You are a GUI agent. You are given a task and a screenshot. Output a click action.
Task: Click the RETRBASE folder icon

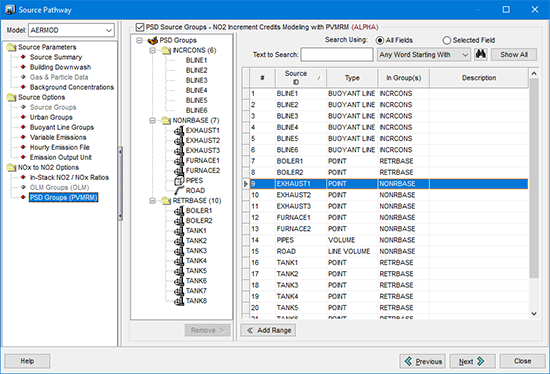coord(166,201)
